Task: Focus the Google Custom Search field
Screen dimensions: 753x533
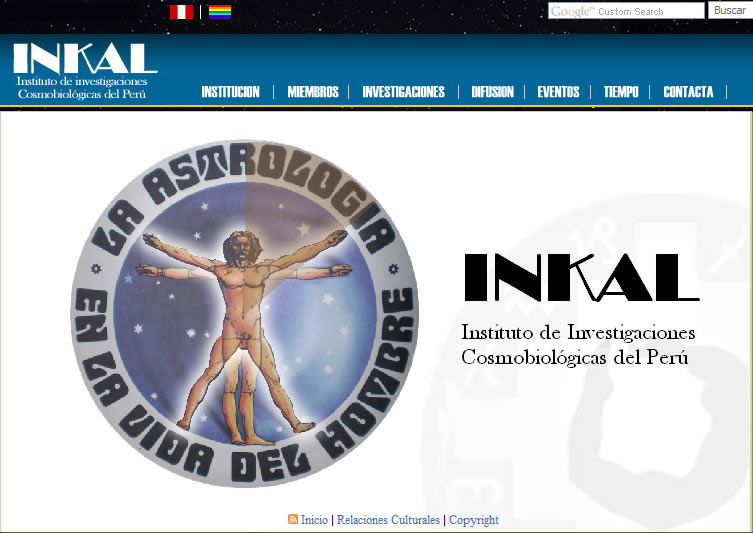Action: 626,11
